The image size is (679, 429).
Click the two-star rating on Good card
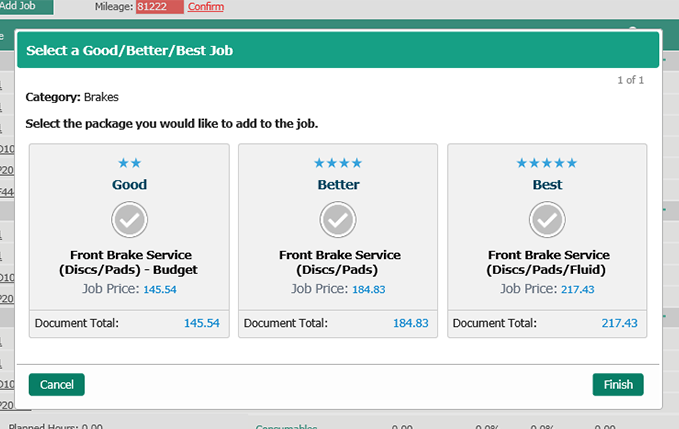click(x=130, y=163)
